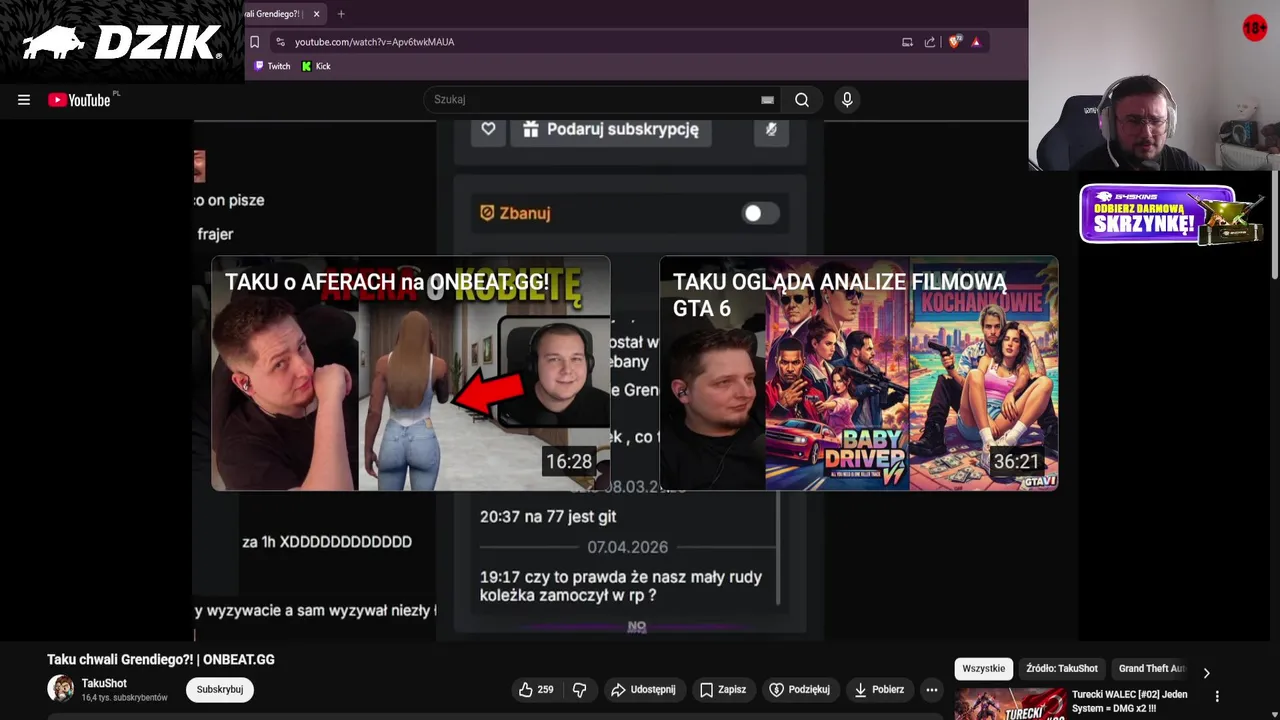Select the Źródło: TakuShot filter chip
The width and height of the screenshot is (1280, 720).
(x=1062, y=669)
